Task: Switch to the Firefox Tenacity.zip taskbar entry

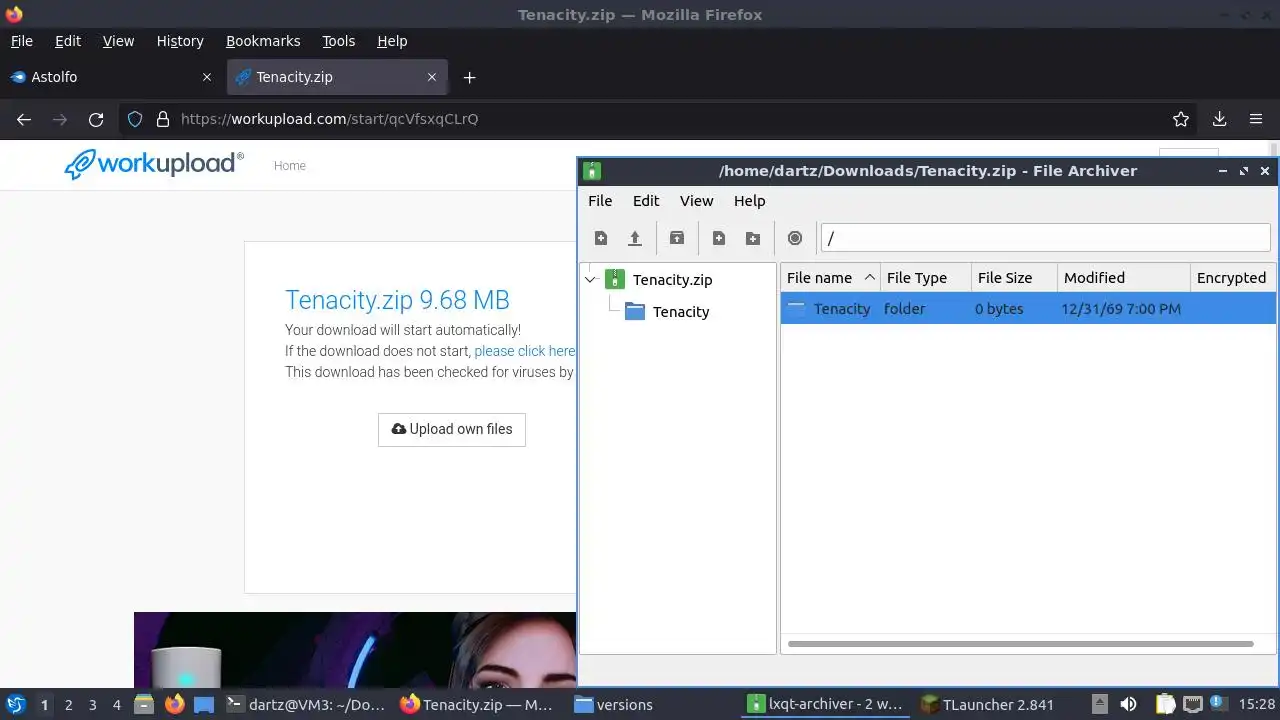Action: click(x=476, y=704)
